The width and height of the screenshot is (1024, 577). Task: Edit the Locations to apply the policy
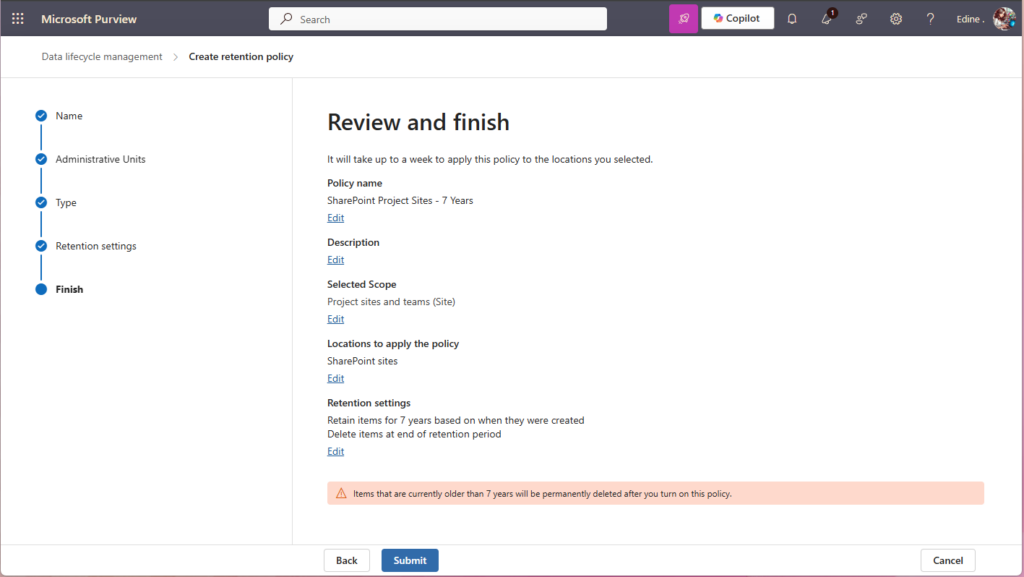pos(336,379)
